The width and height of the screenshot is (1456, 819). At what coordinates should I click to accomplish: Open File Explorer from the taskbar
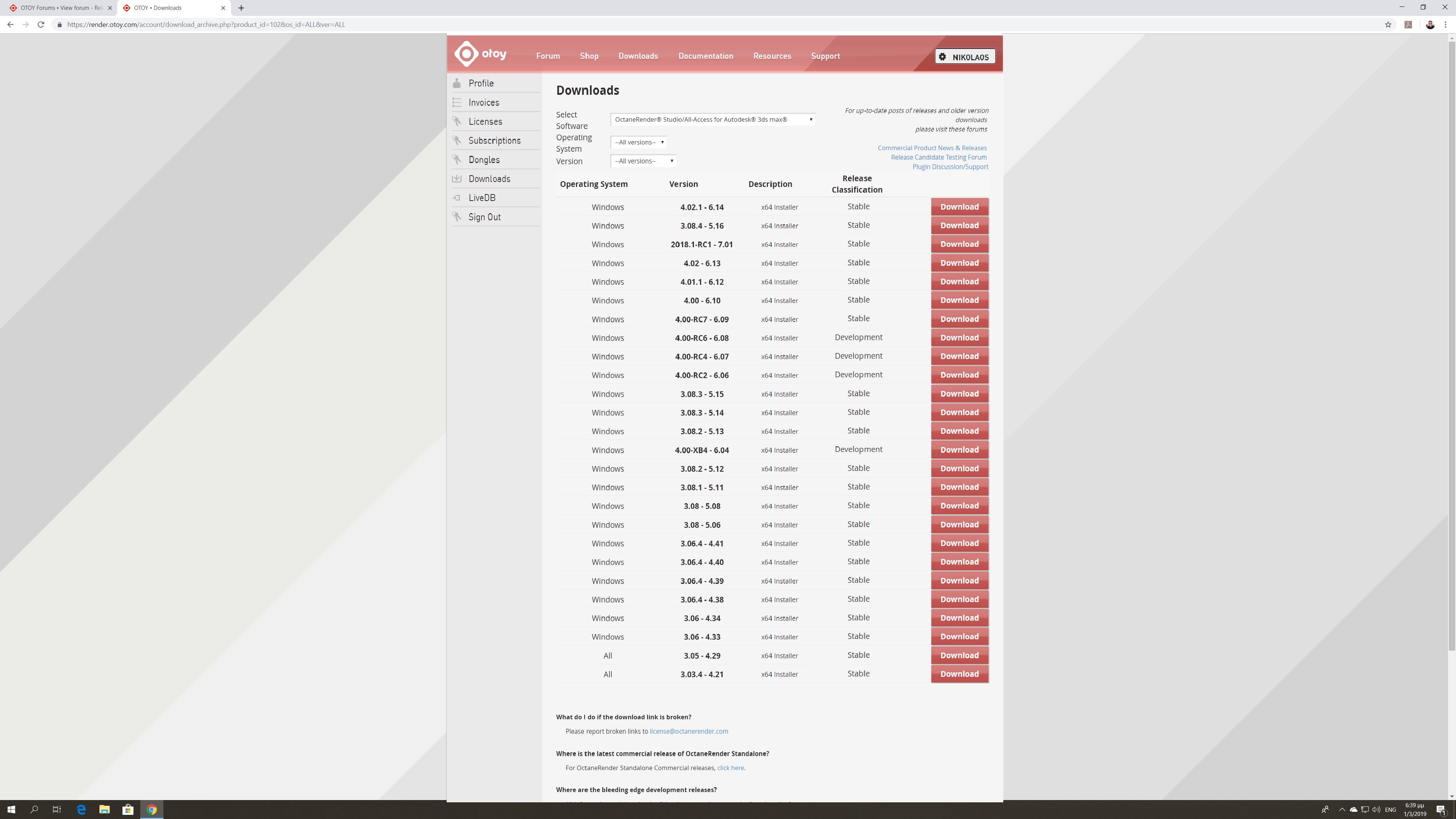click(104, 810)
